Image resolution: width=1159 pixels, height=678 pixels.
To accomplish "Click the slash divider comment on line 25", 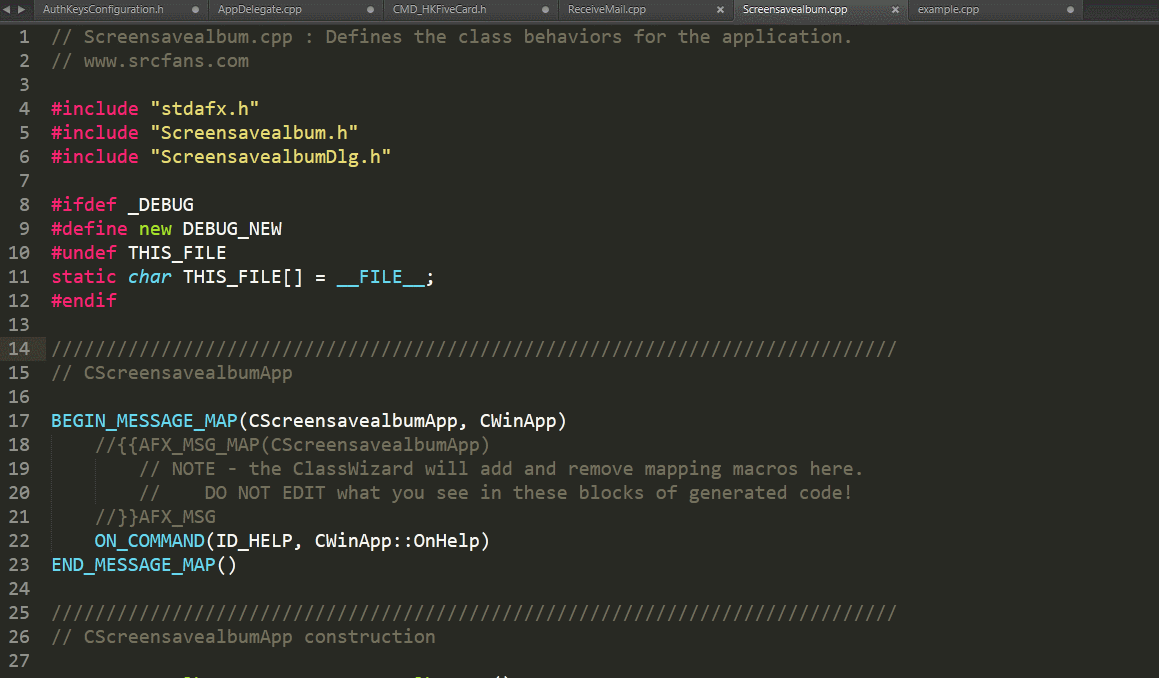I will (x=474, y=613).
